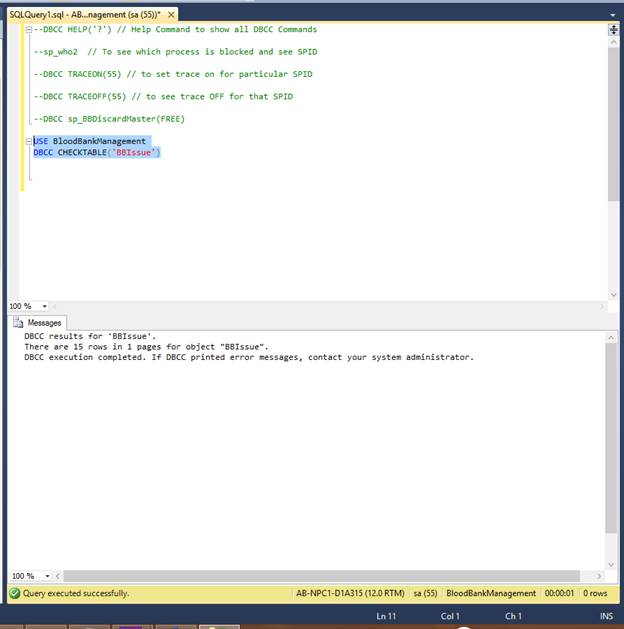Click server name AB-NPC1-D1A315 (12.0 RTM)

350,593
